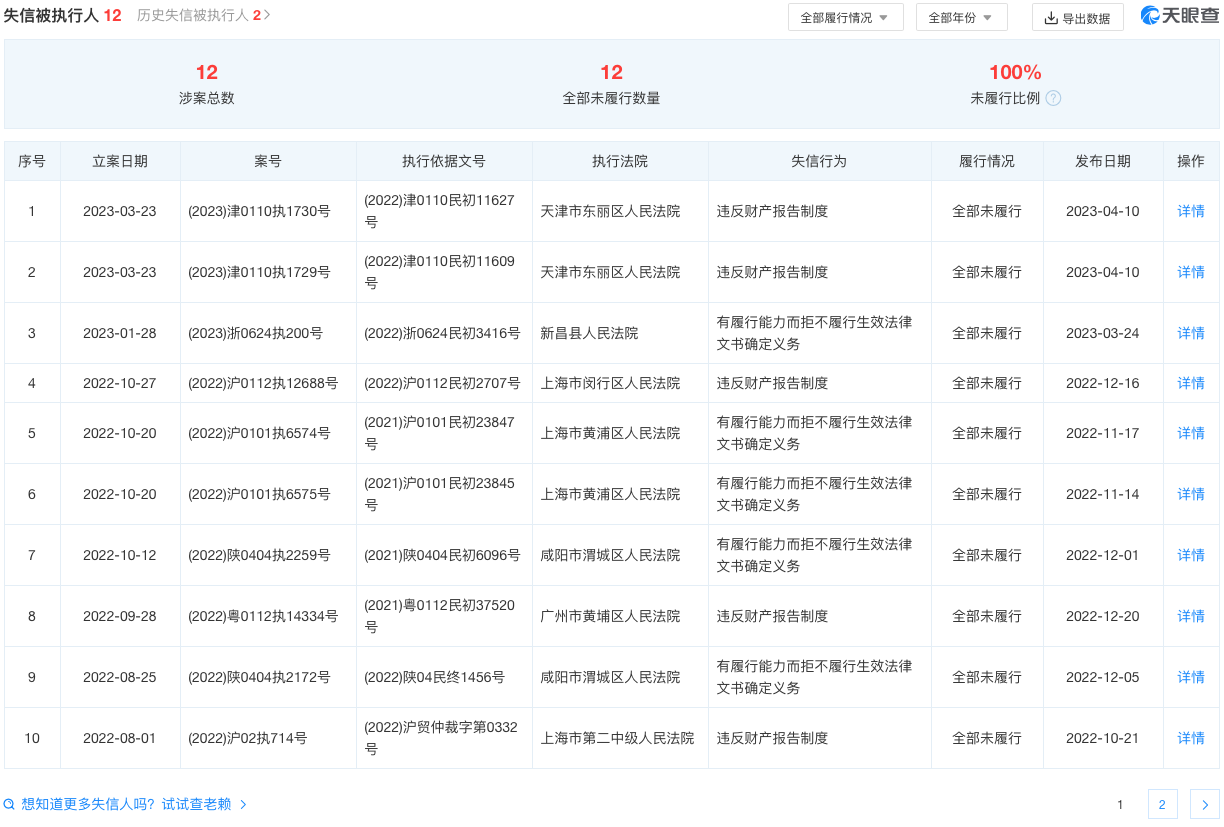Click the 发布日期 column header

[x=1102, y=161]
